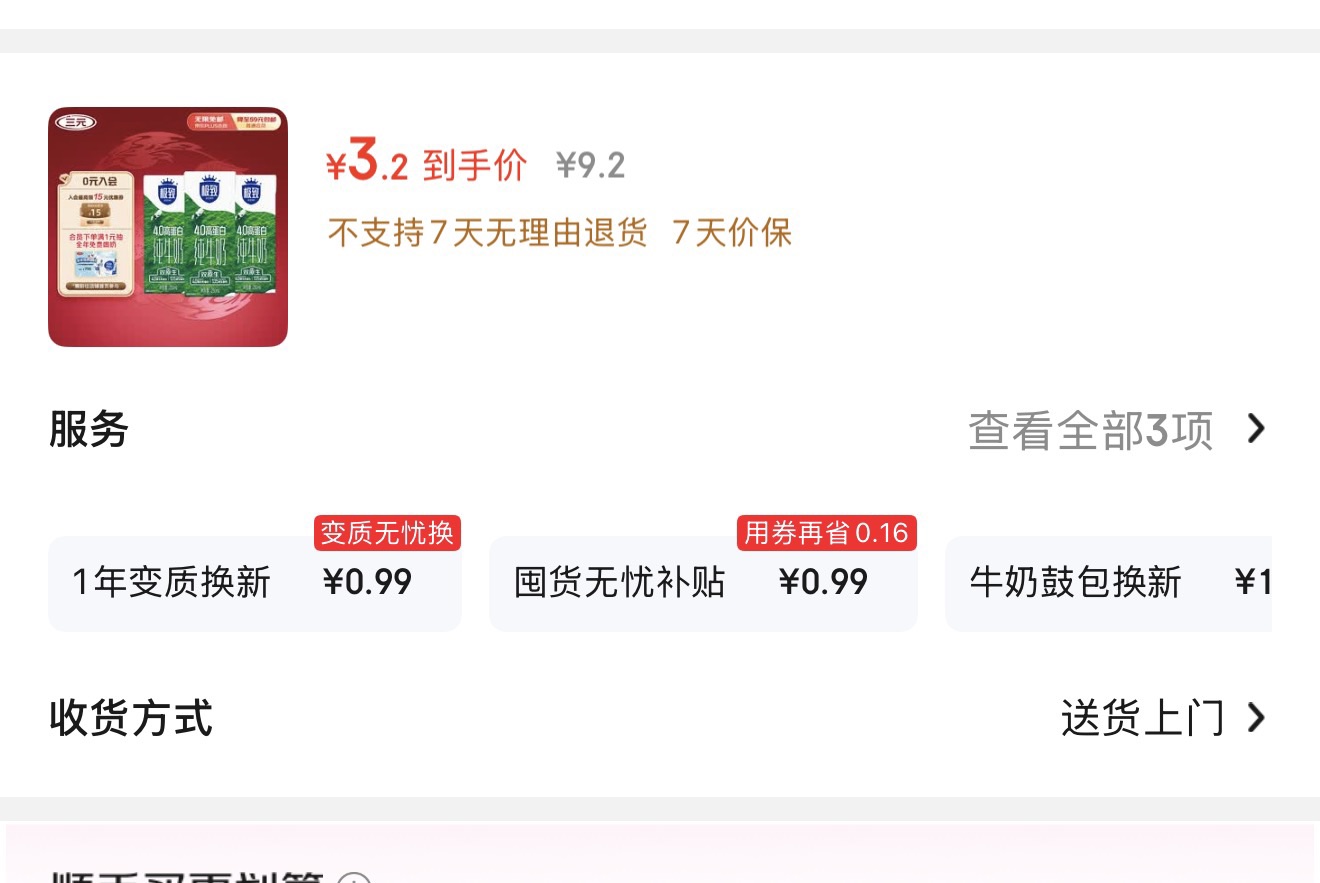Viewport: 1320px width, 883px height.
Task: Click the arrow next to 送货上门
Action: coord(1256,718)
